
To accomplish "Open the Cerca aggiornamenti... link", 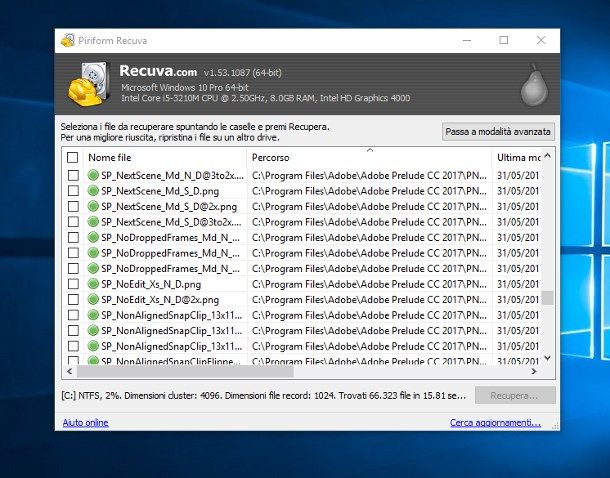I will tap(495, 422).
